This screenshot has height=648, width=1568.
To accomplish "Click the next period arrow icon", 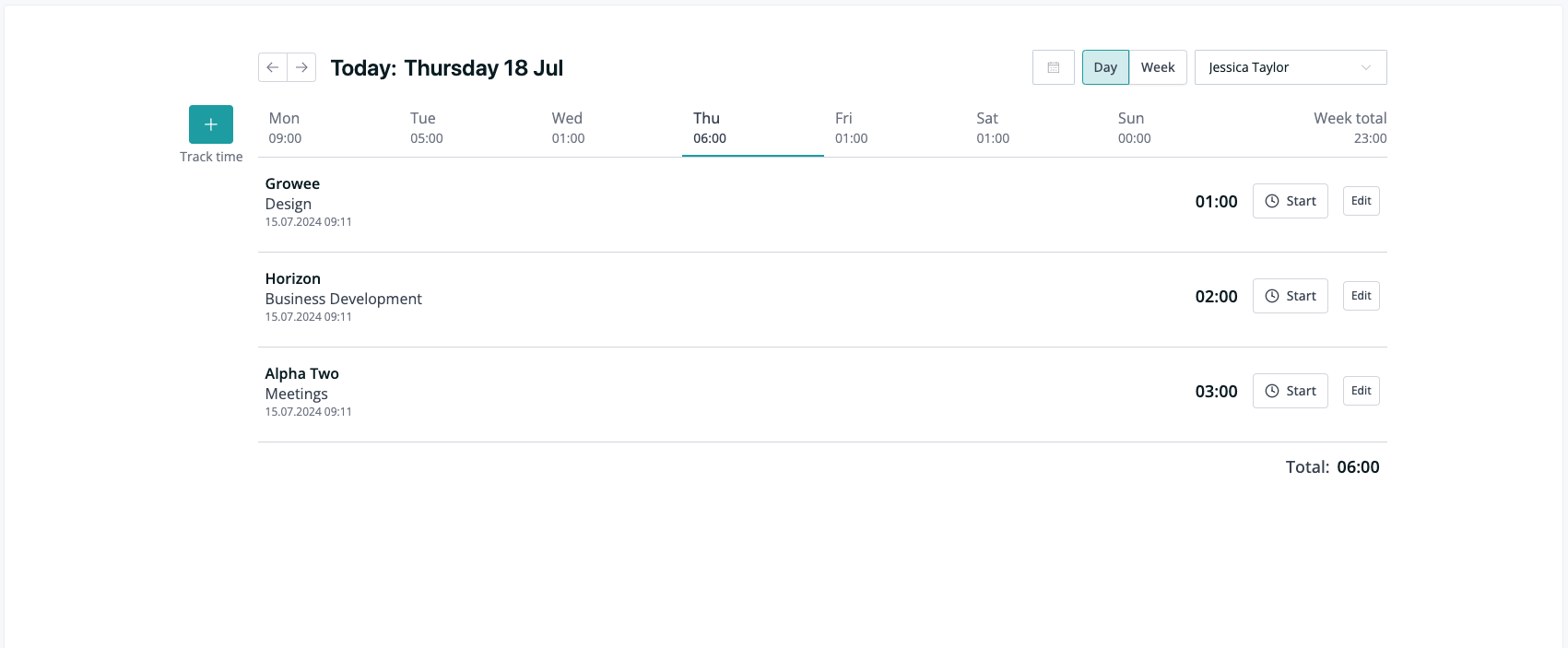I will [x=301, y=66].
